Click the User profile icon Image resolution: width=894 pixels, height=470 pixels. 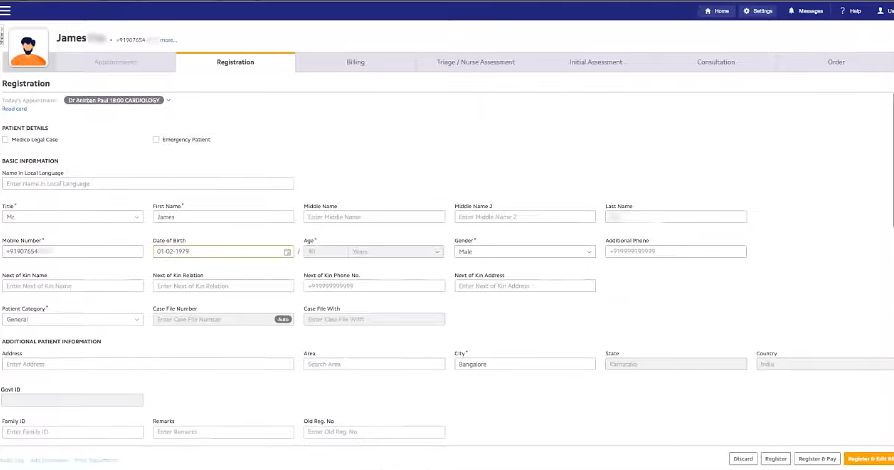880,11
